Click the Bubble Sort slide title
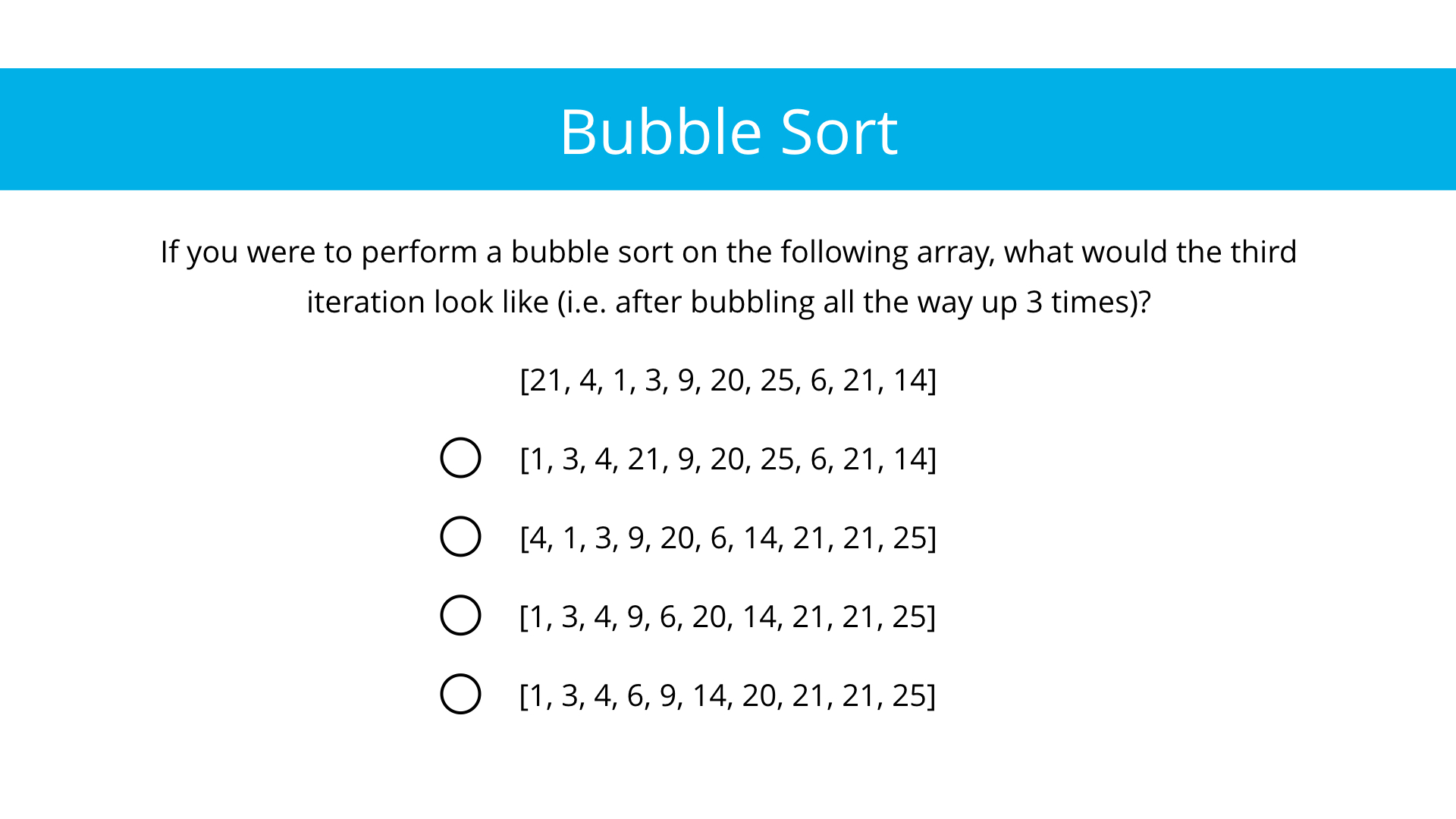The height and width of the screenshot is (819, 1456). (728, 132)
